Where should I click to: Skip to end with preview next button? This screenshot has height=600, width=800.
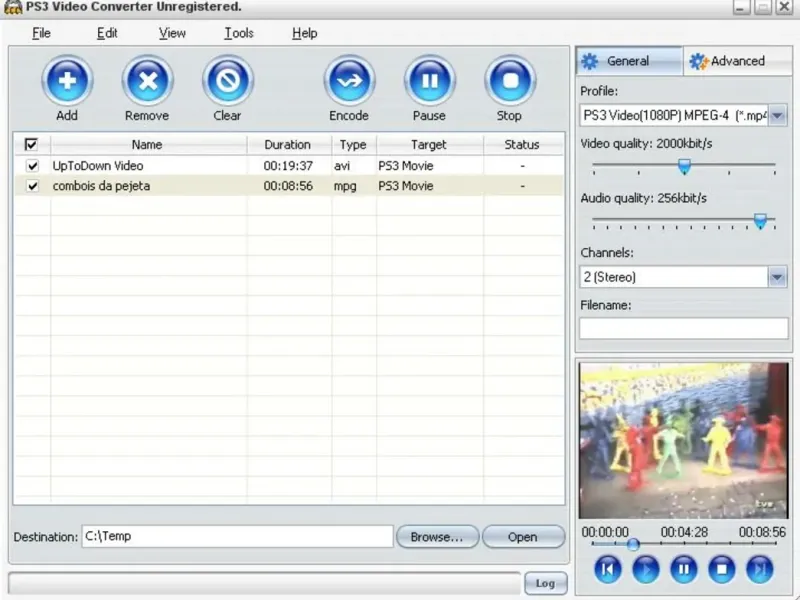click(x=760, y=569)
